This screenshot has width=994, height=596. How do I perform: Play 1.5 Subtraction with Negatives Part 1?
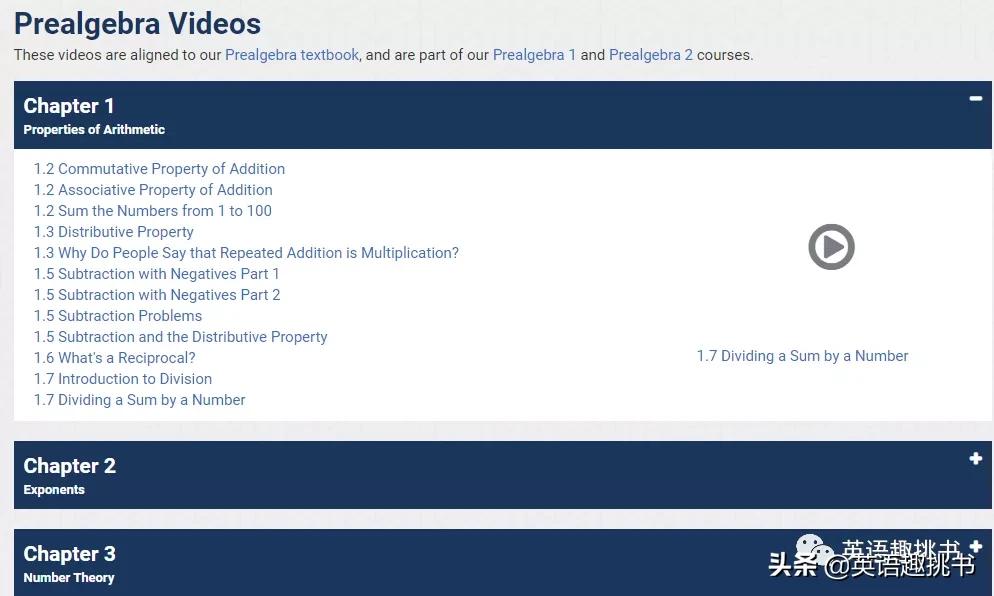pos(156,273)
